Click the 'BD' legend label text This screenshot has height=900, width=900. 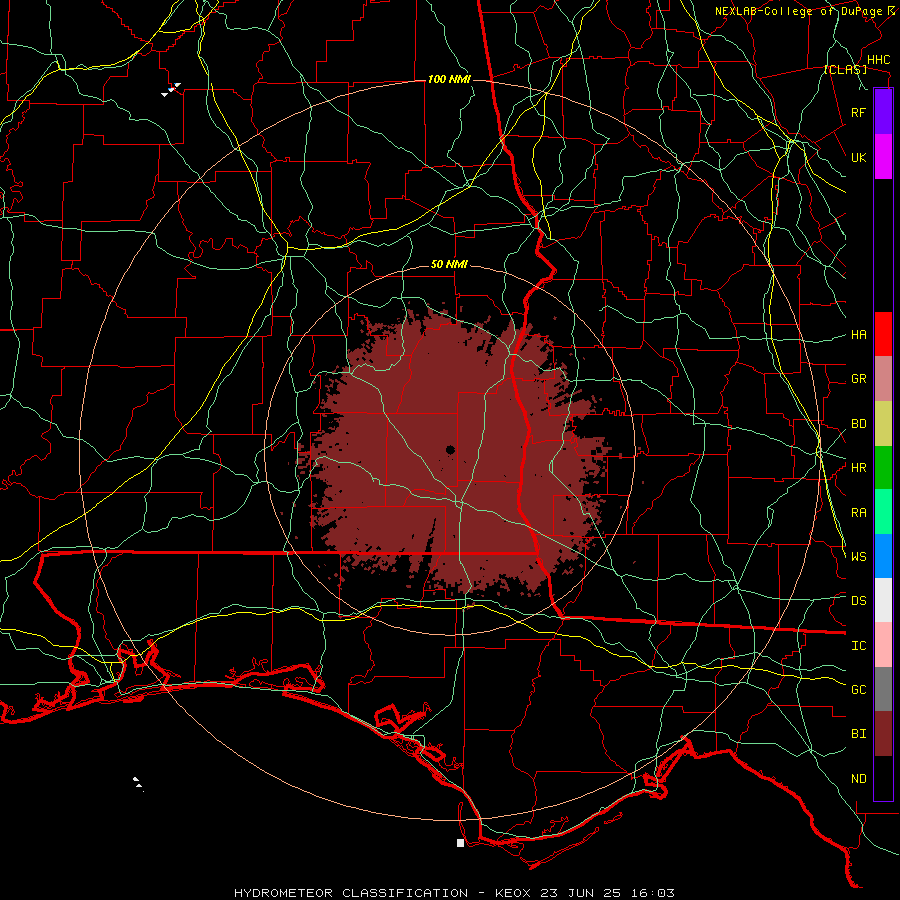(858, 424)
